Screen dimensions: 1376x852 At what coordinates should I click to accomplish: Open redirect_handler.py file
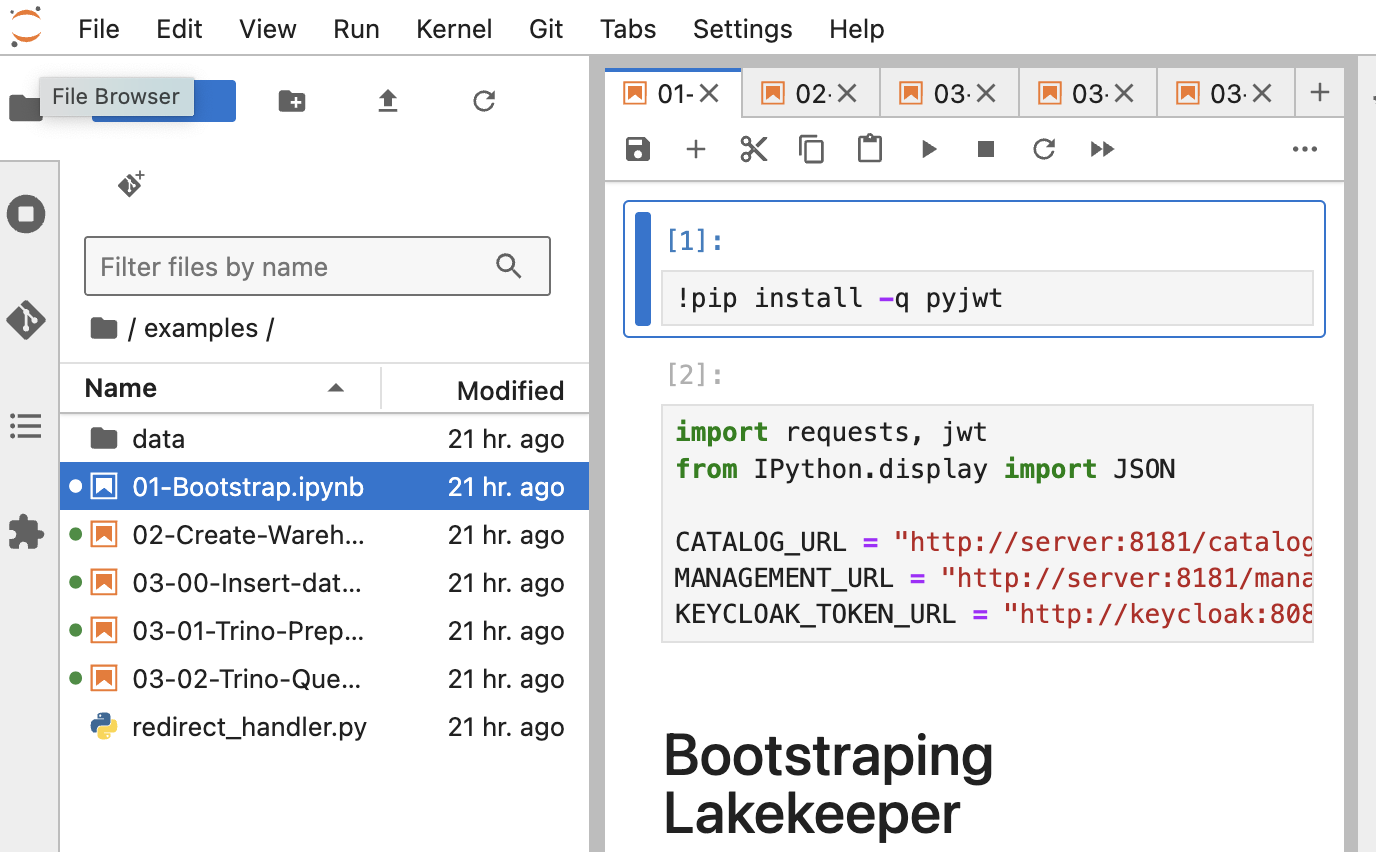point(249,727)
